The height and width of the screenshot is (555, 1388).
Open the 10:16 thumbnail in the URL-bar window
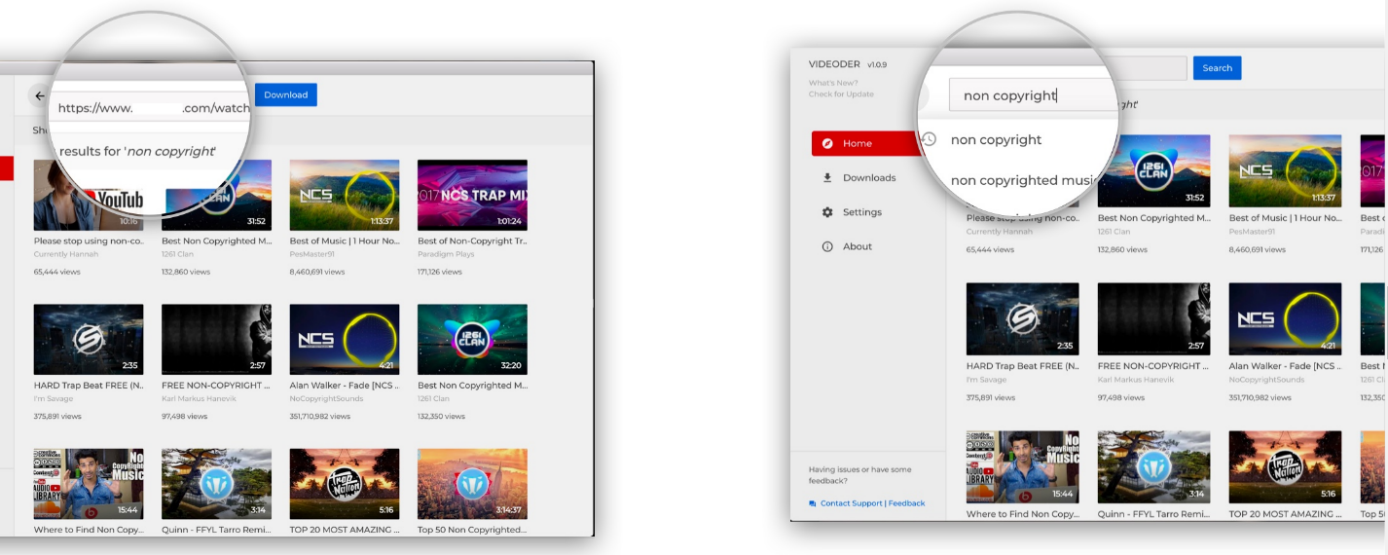pyautogui.click(x=88, y=195)
